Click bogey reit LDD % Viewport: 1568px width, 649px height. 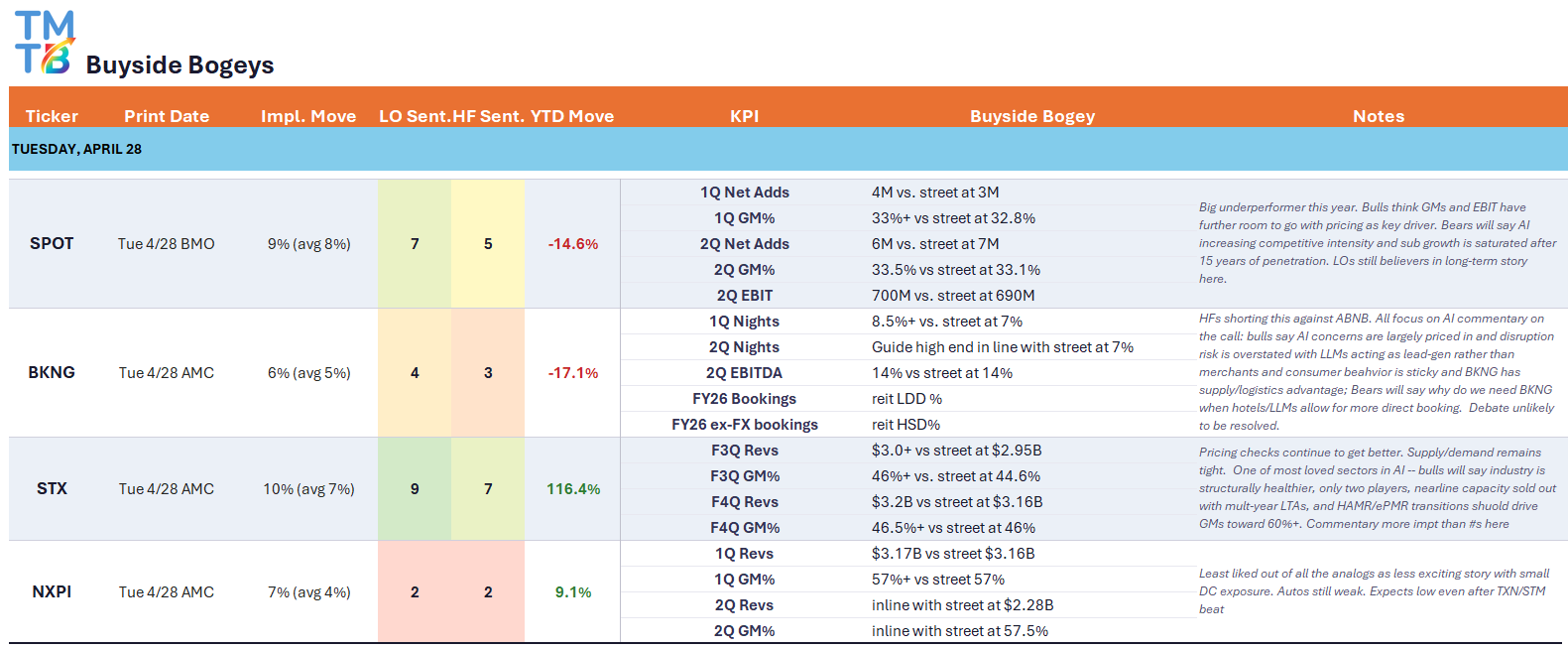907,398
